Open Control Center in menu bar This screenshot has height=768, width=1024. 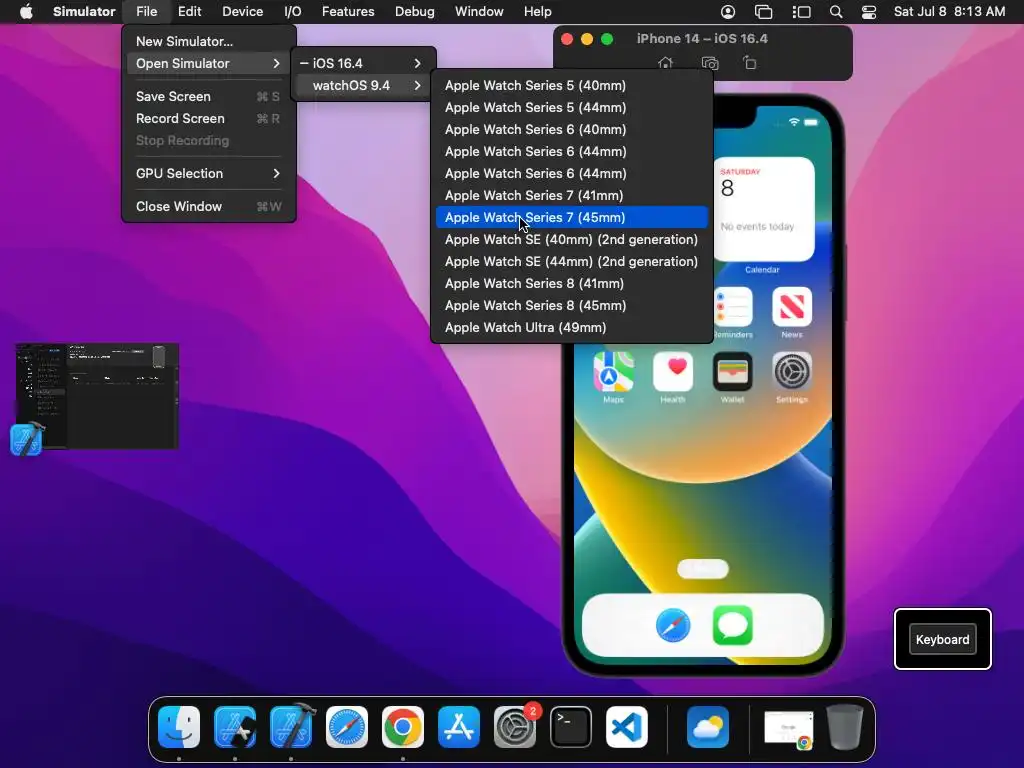pos(869,12)
